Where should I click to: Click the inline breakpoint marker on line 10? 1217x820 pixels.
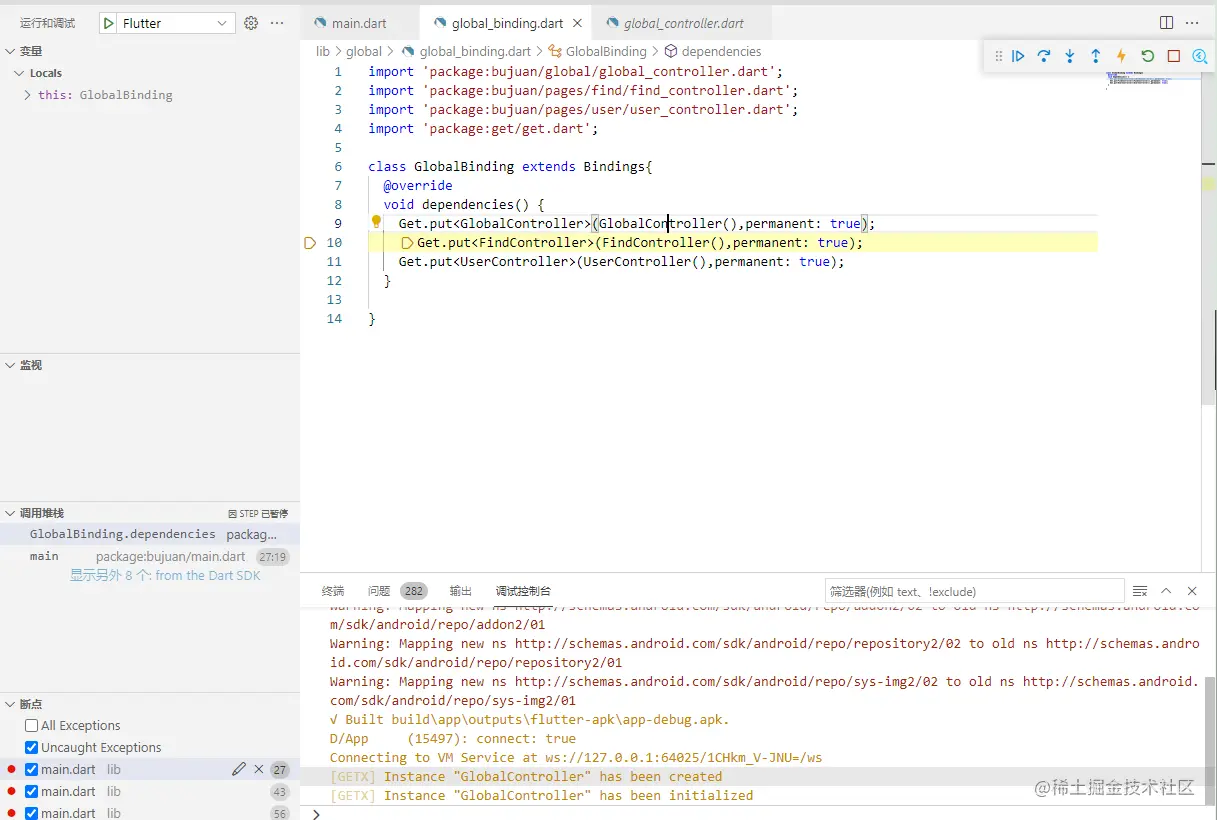[x=407, y=243]
